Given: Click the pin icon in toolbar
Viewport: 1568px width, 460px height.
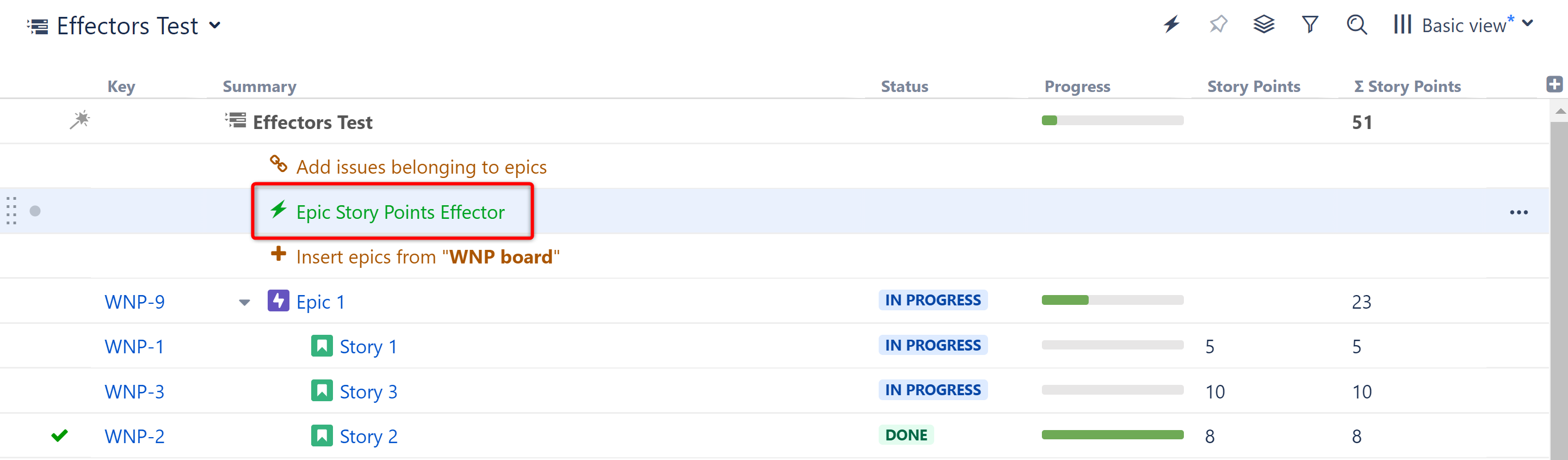Looking at the screenshot, I should point(1218,24).
